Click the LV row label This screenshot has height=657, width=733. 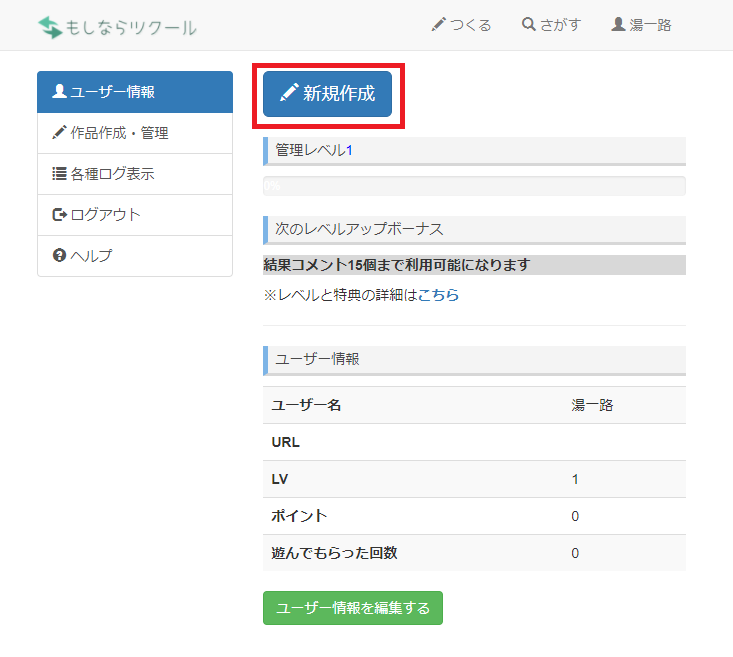coord(280,479)
